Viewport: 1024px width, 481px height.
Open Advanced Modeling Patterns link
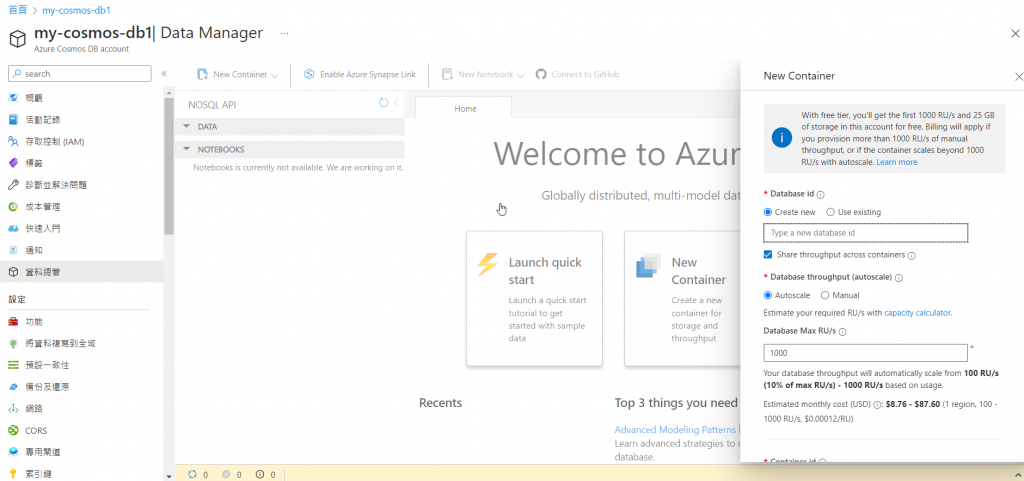coord(677,429)
